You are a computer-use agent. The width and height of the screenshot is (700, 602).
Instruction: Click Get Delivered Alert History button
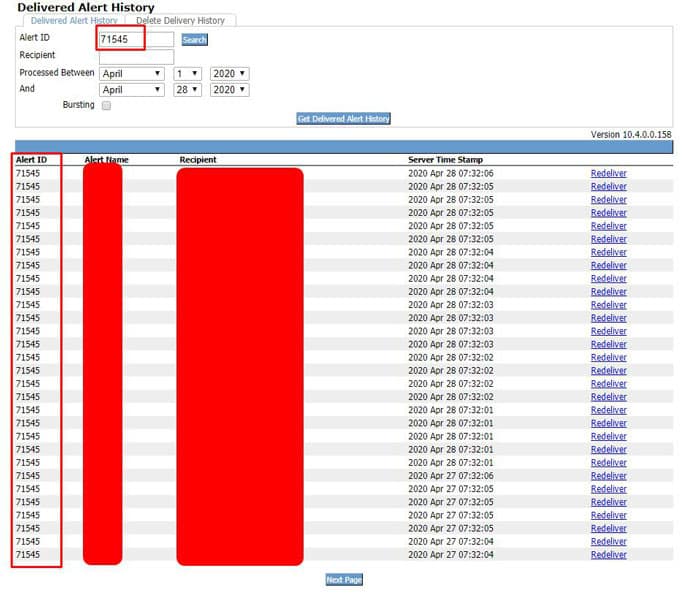point(343,119)
